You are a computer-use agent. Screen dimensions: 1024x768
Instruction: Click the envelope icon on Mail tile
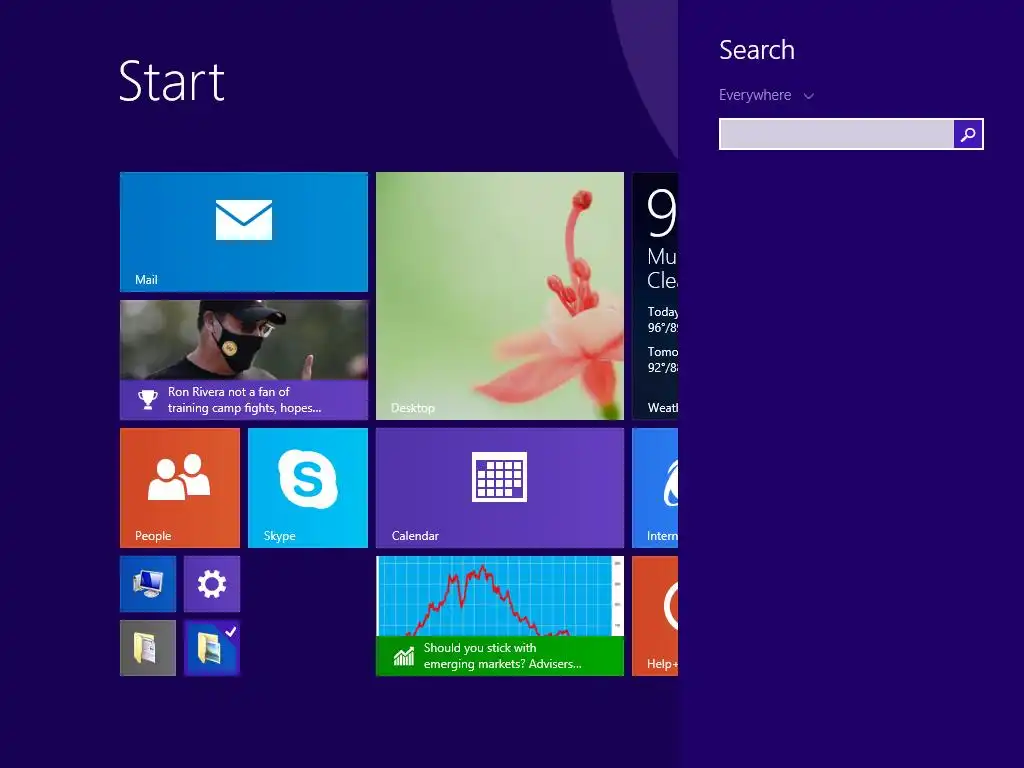[244, 219]
